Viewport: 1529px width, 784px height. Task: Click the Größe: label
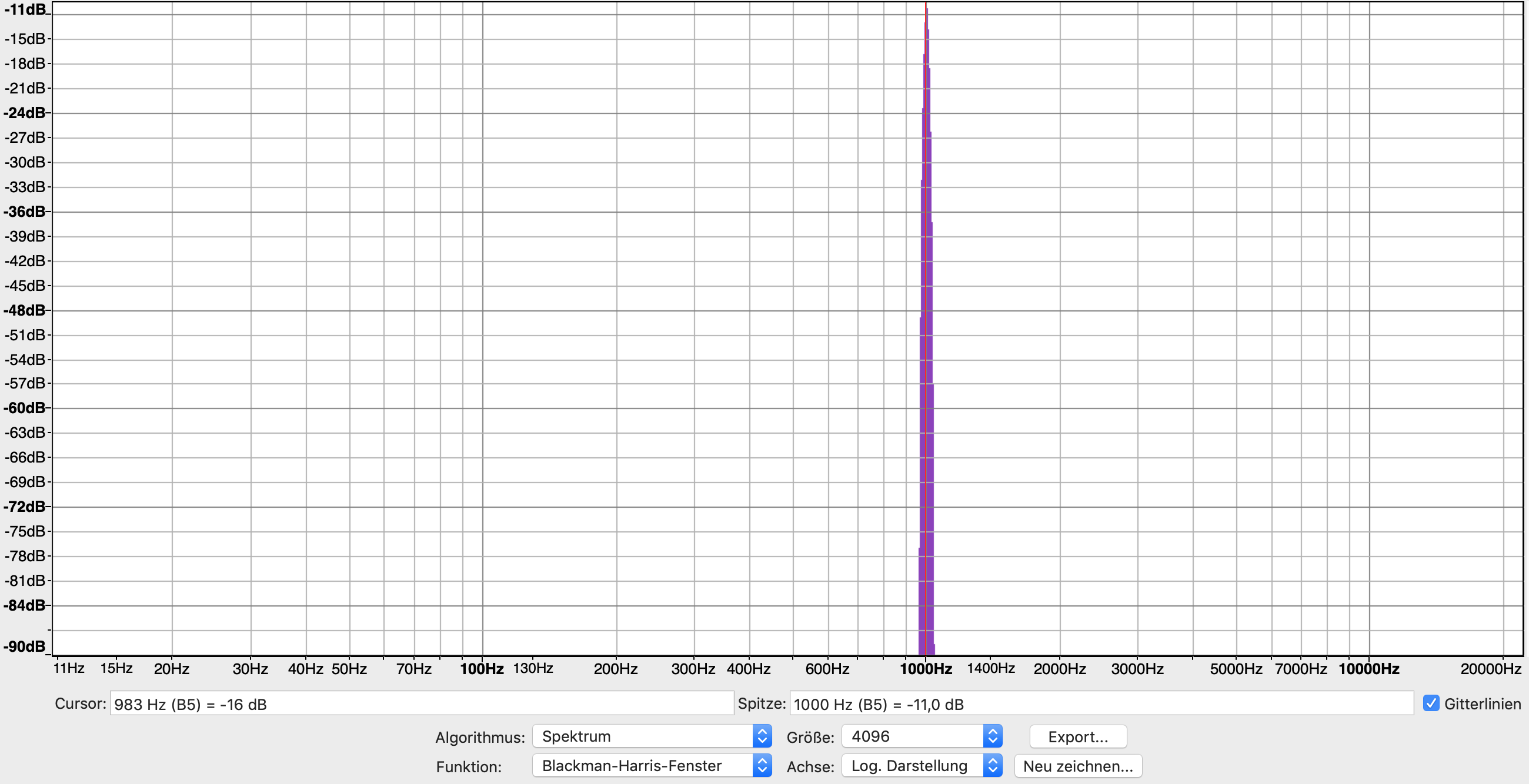click(x=810, y=737)
